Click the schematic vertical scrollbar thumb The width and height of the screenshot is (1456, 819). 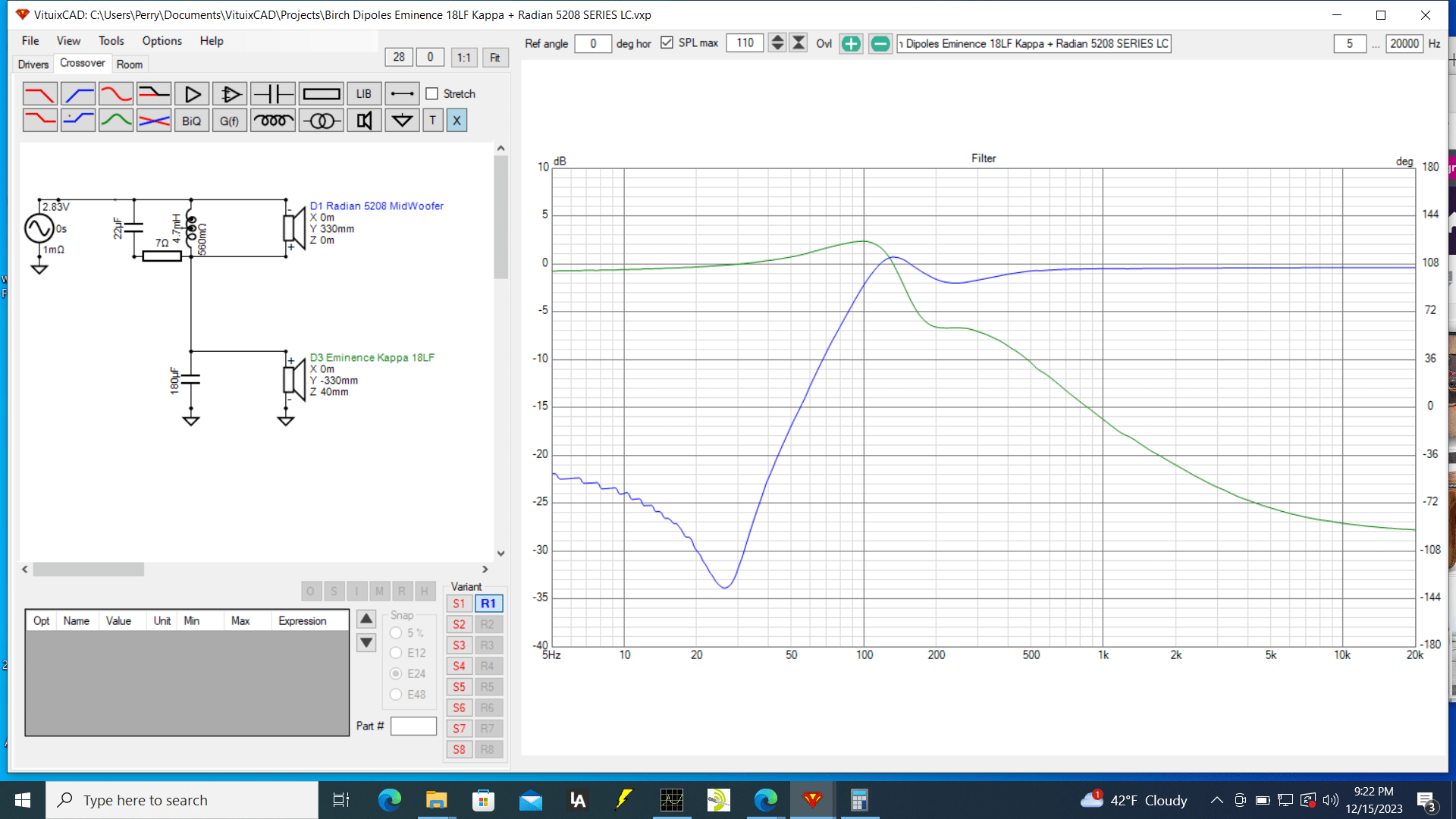(x=500, y=218)
